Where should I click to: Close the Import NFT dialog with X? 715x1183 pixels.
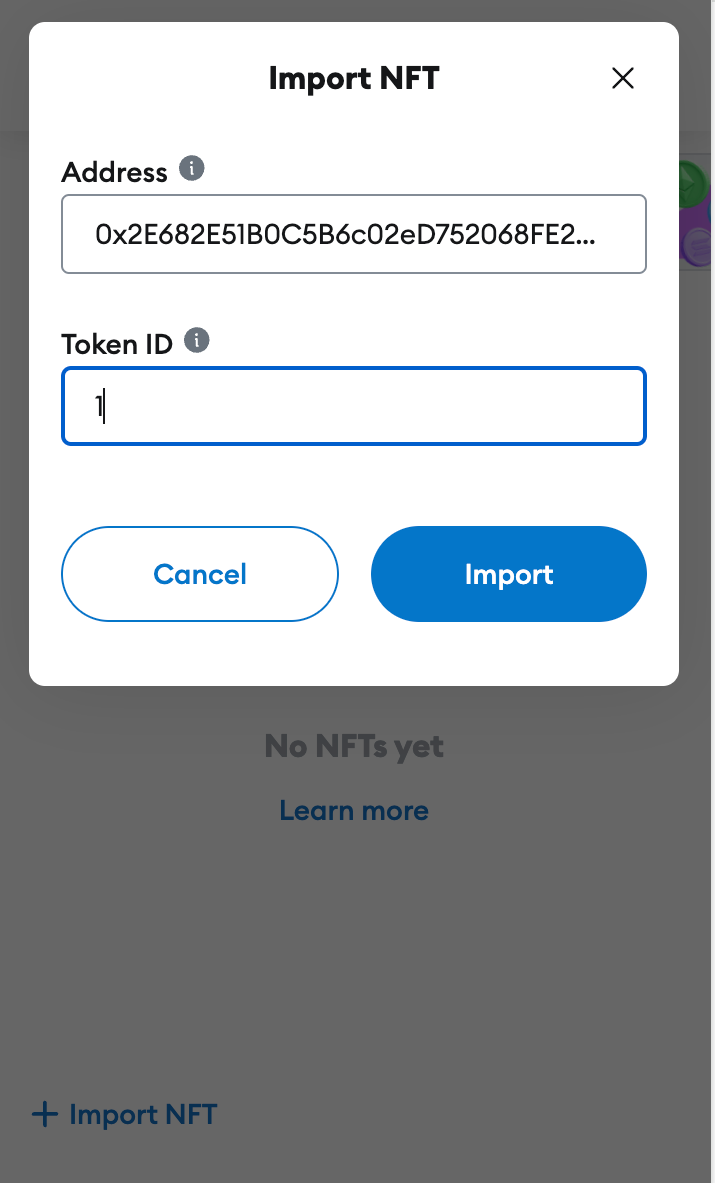623,79
